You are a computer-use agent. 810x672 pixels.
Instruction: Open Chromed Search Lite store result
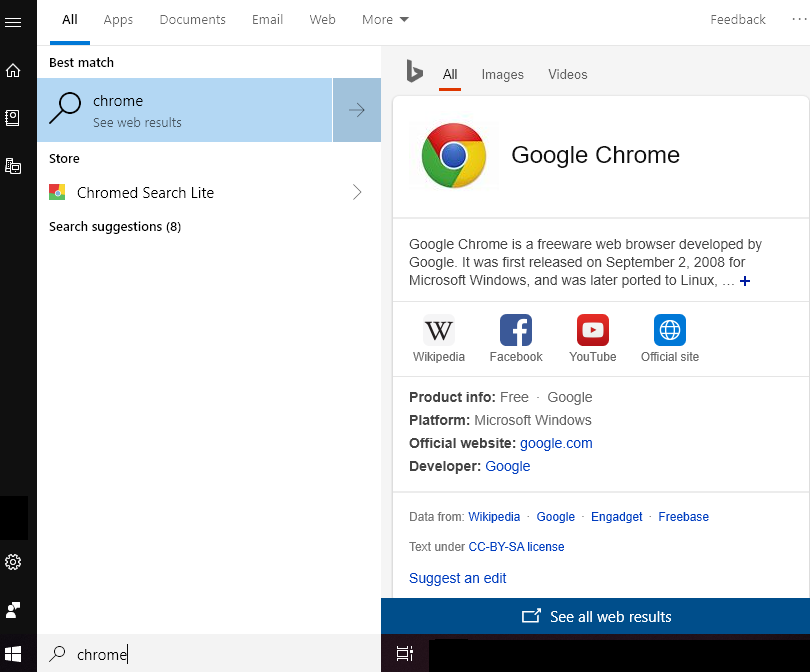coord(209,192)
